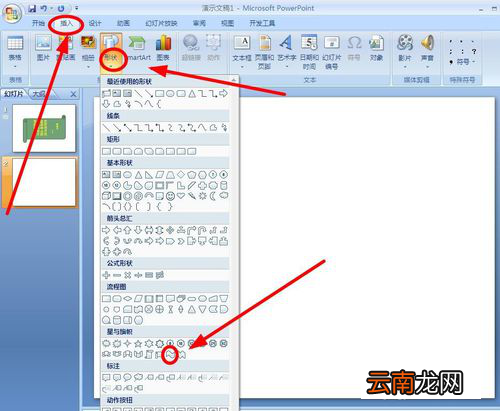The image size is (500, 411).
Task: Insert a SmartArt graphic
Action: (138, 48)
